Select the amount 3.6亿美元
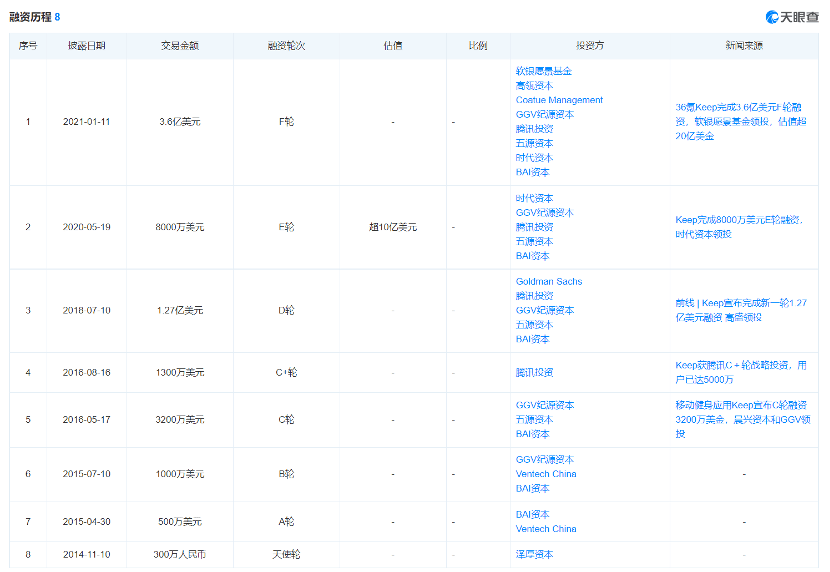The height and width of the screenshot is (572, 830). click(180, 122)
